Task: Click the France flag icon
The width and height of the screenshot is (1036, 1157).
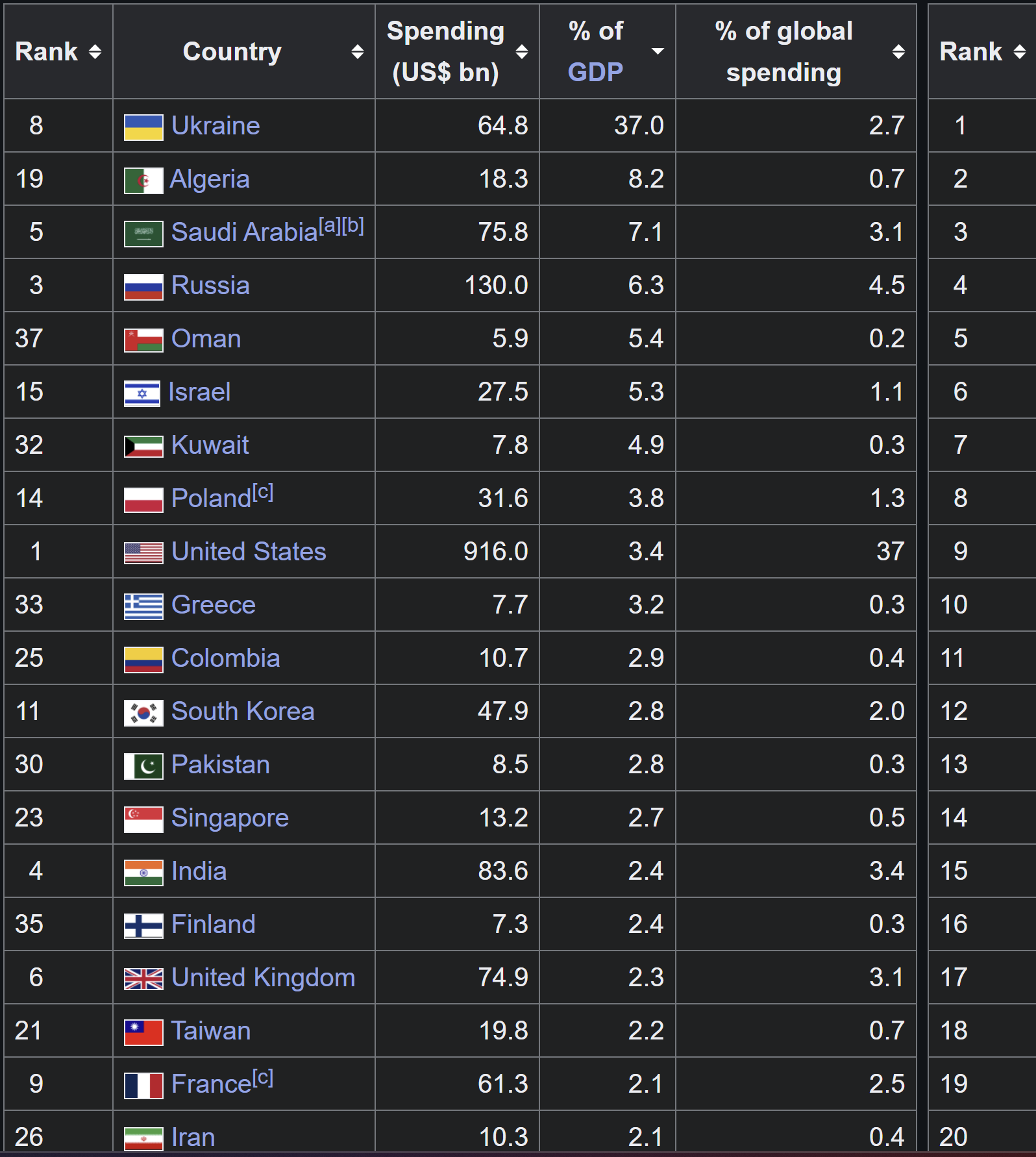Action: pos(143,1086)
